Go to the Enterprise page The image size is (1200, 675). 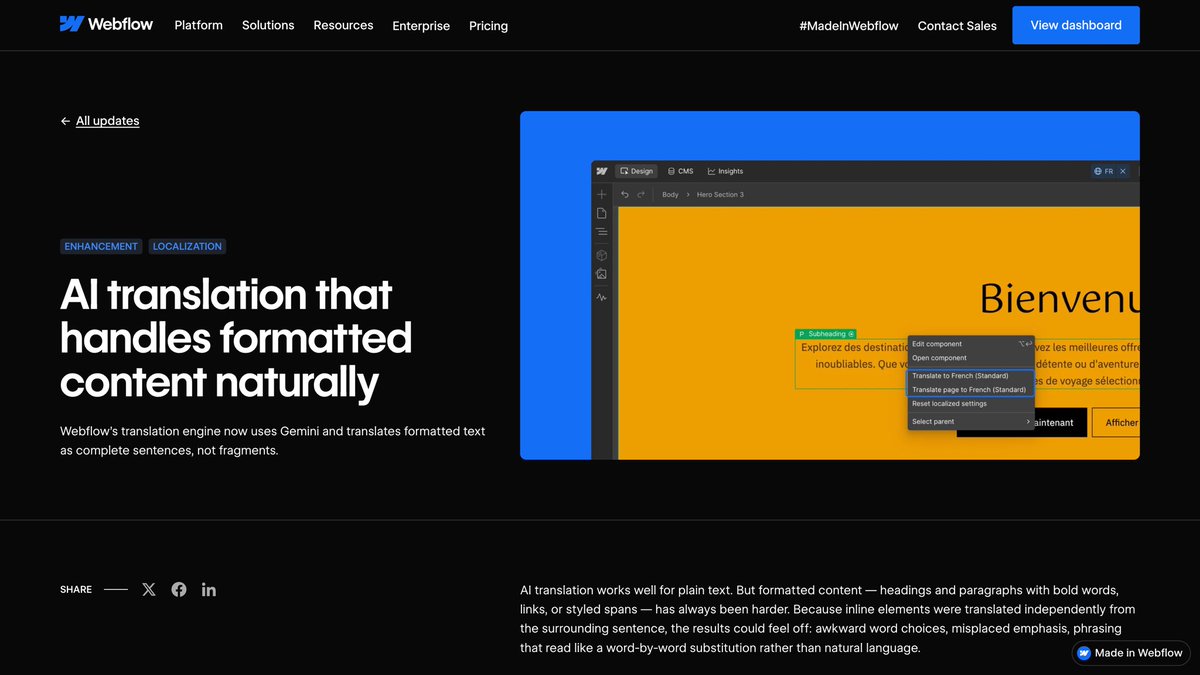pyautogui.click(x=421, y=26)
